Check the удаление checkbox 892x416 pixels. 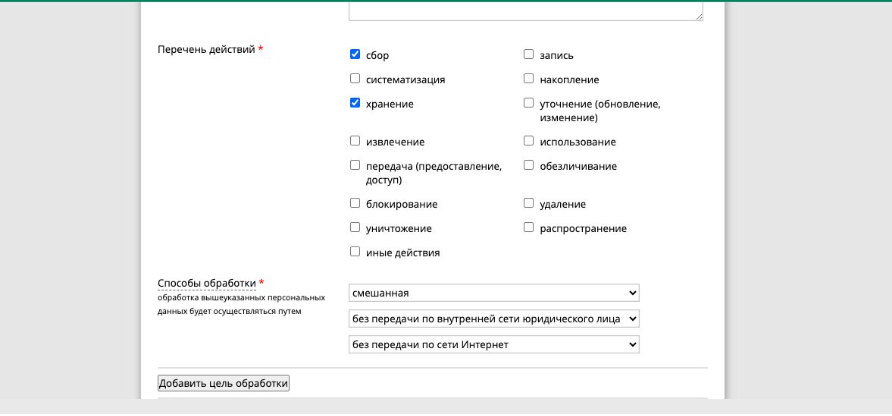(x=528, y=203)
